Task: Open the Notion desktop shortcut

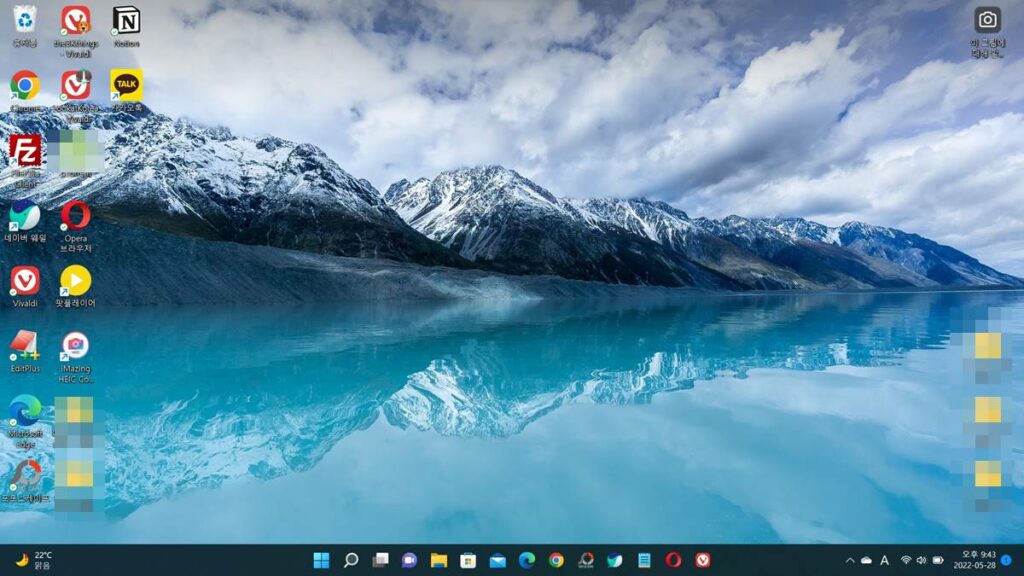Action: pos(126,21)
